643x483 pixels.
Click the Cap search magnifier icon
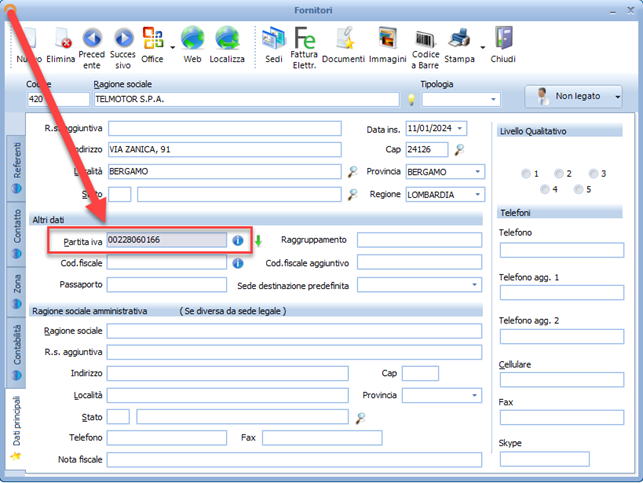pos(459,150)
